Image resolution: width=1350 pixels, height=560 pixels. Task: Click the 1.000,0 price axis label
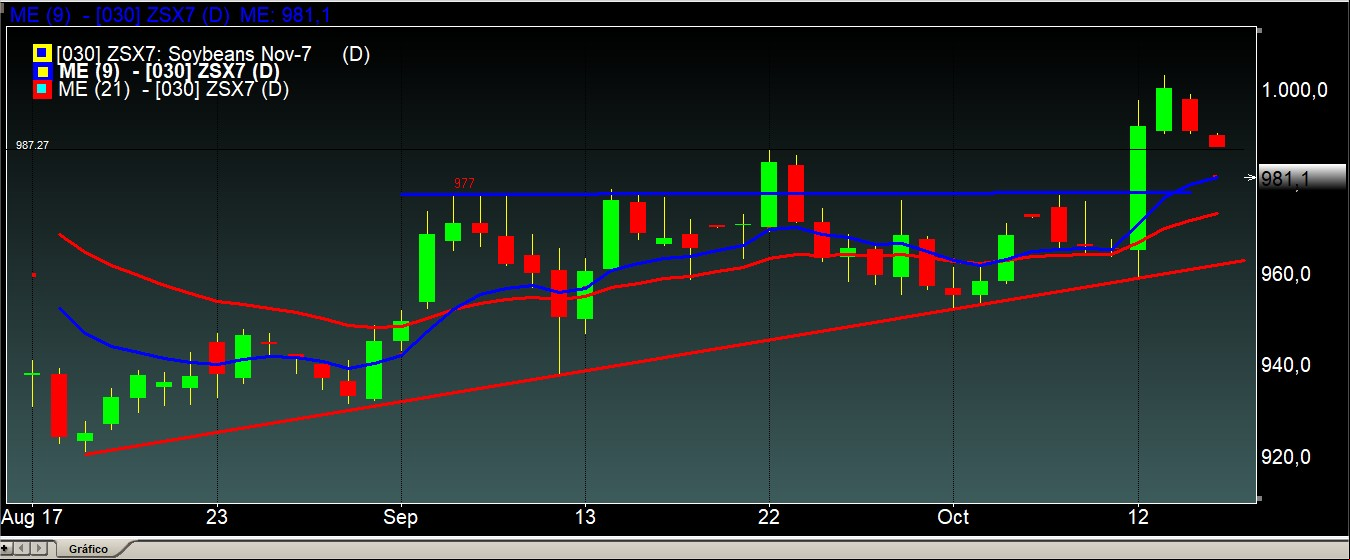[1295, 90]
